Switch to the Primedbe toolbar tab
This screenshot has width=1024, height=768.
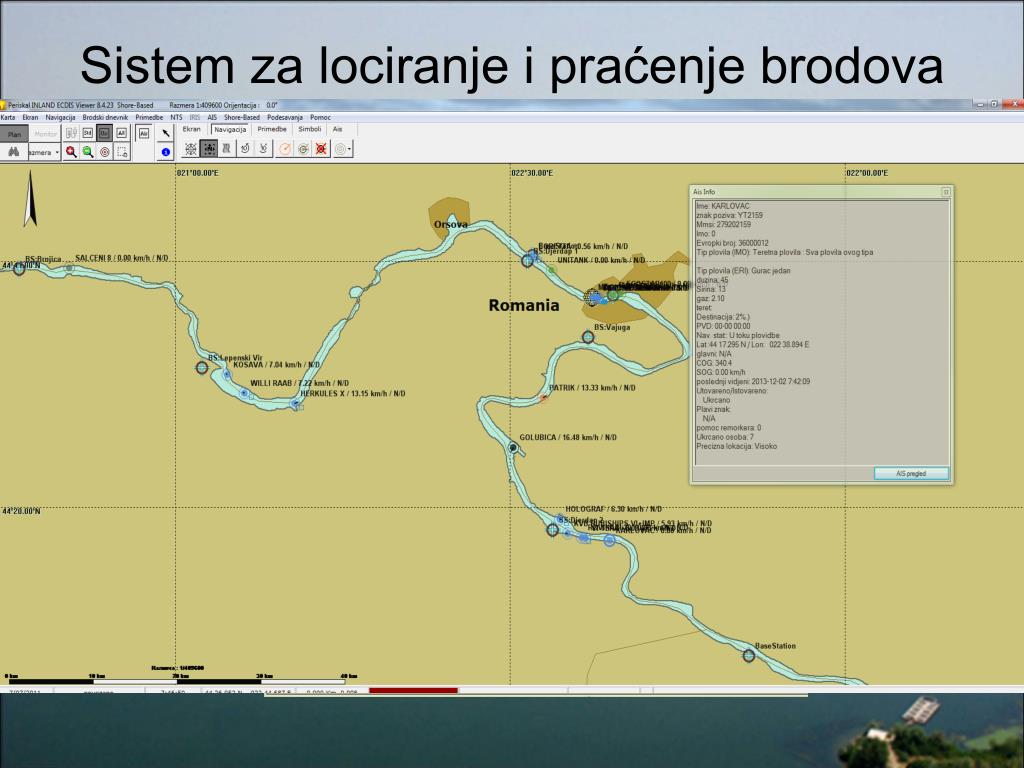(x=272, y=129)
